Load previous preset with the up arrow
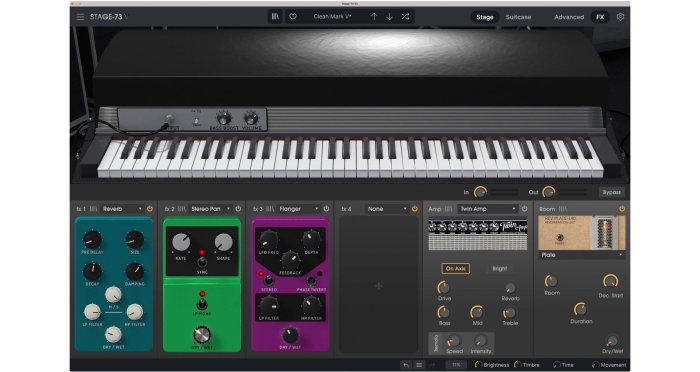Image resolution: width=700 pixels, height=372 pixels. 374,17
